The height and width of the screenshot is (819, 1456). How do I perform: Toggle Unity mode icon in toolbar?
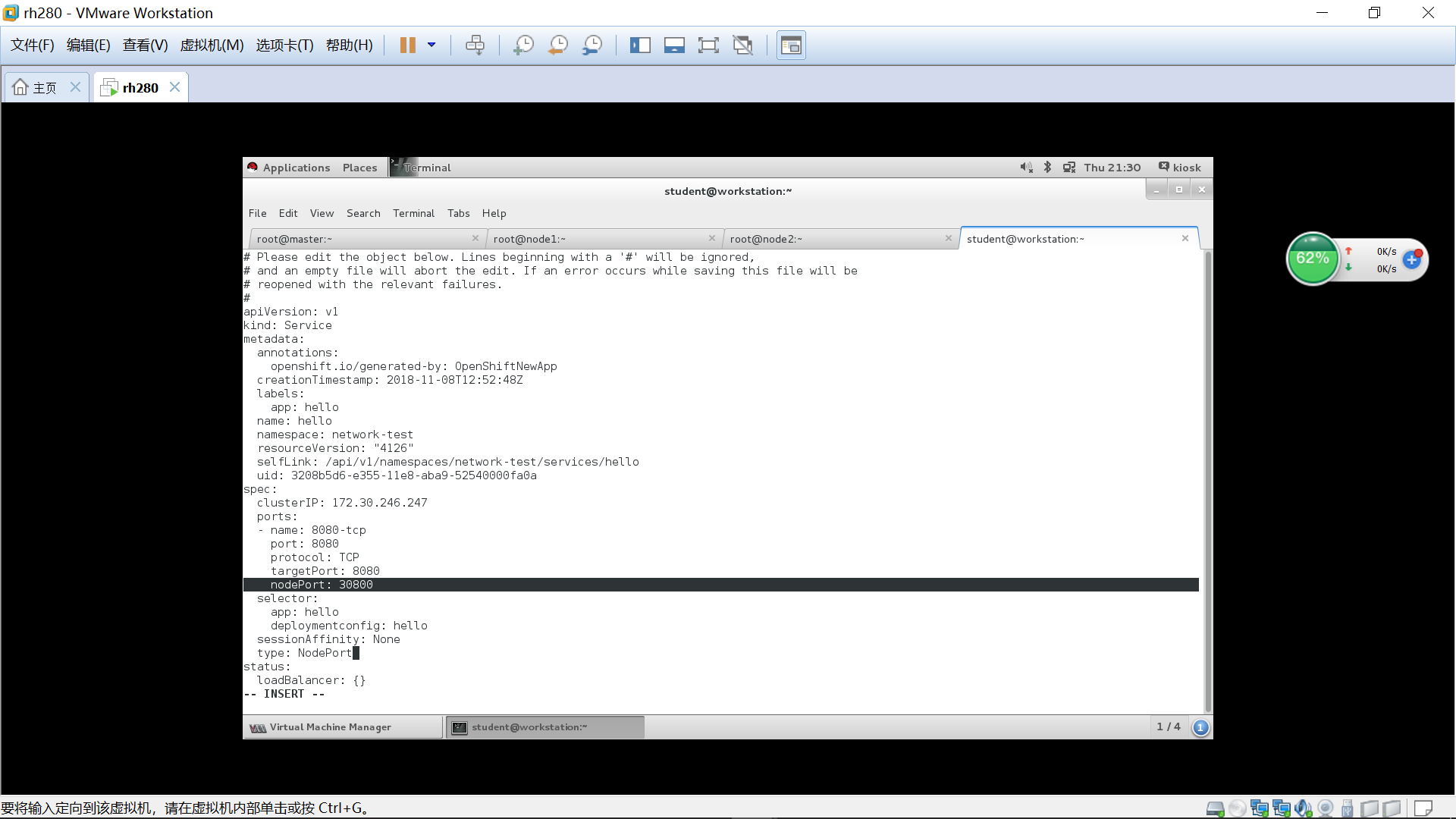(x=742, y=45)
